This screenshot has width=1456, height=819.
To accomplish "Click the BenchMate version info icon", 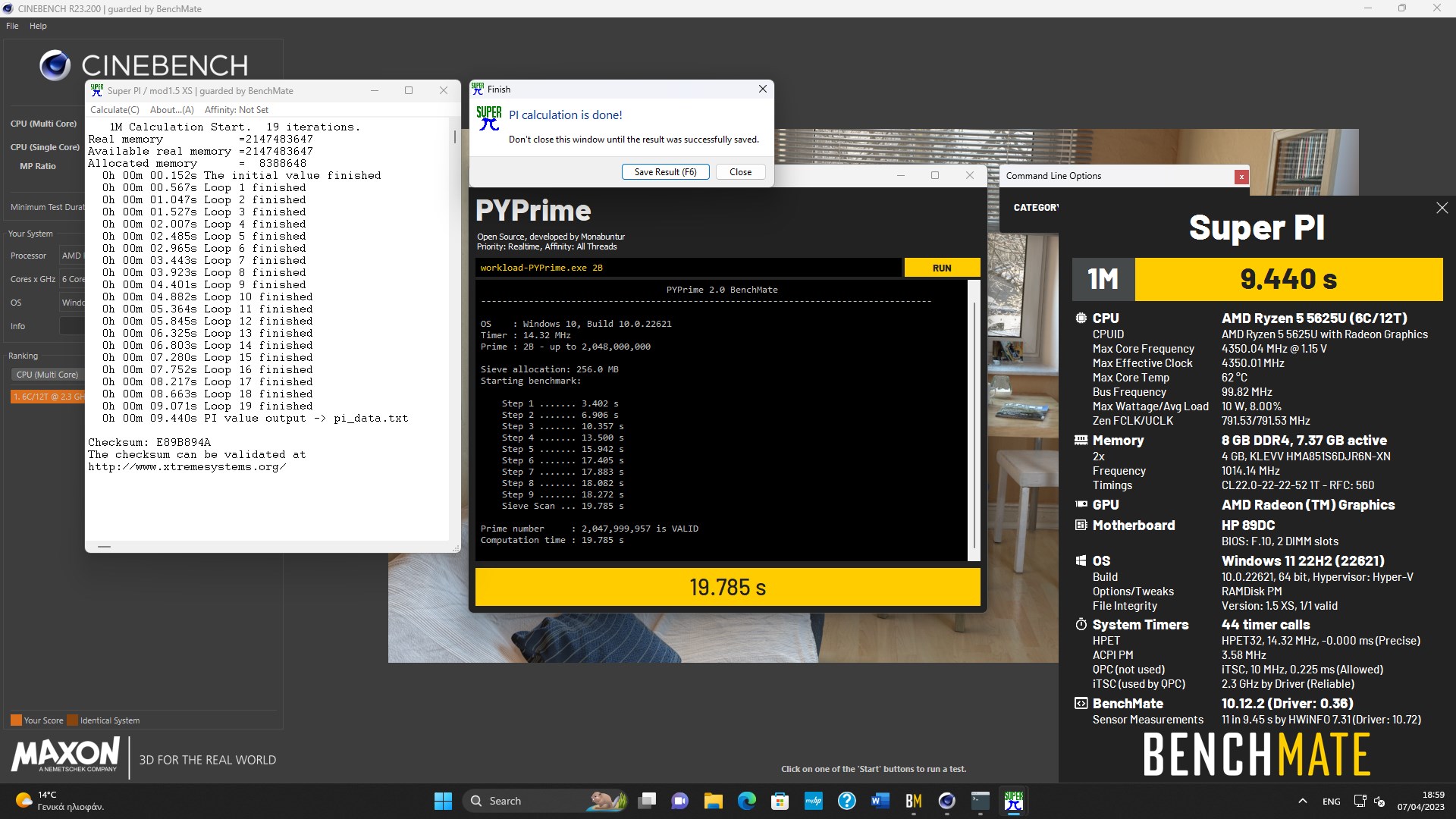I will click(1081, 703).
